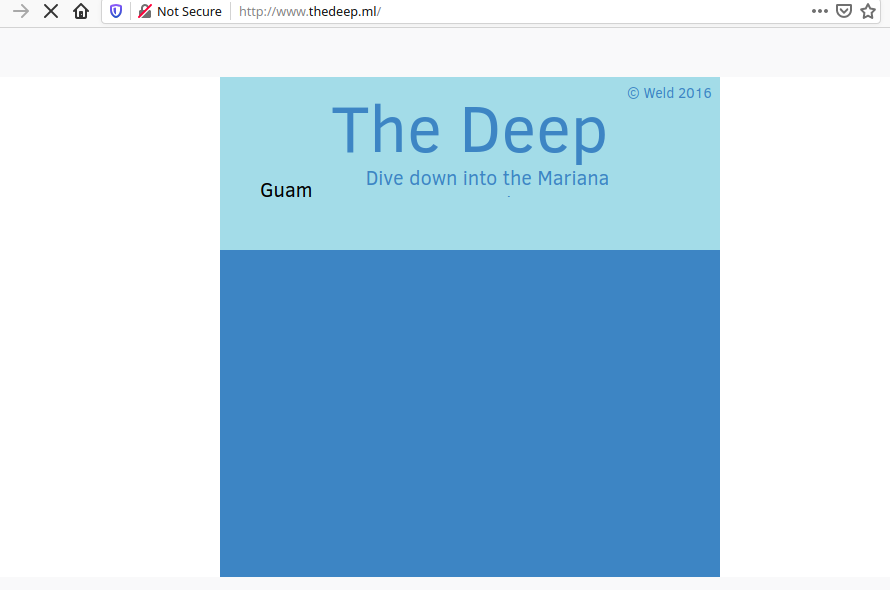
Task: Click the 'Not Secure' label text
Action: coord(189,11)
